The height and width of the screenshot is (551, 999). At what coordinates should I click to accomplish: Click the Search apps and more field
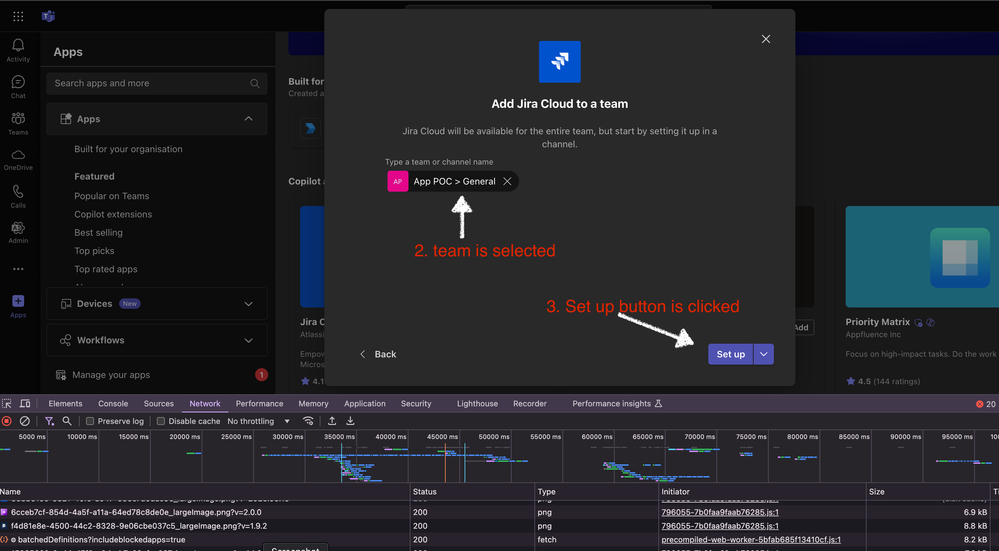(157, 83)
